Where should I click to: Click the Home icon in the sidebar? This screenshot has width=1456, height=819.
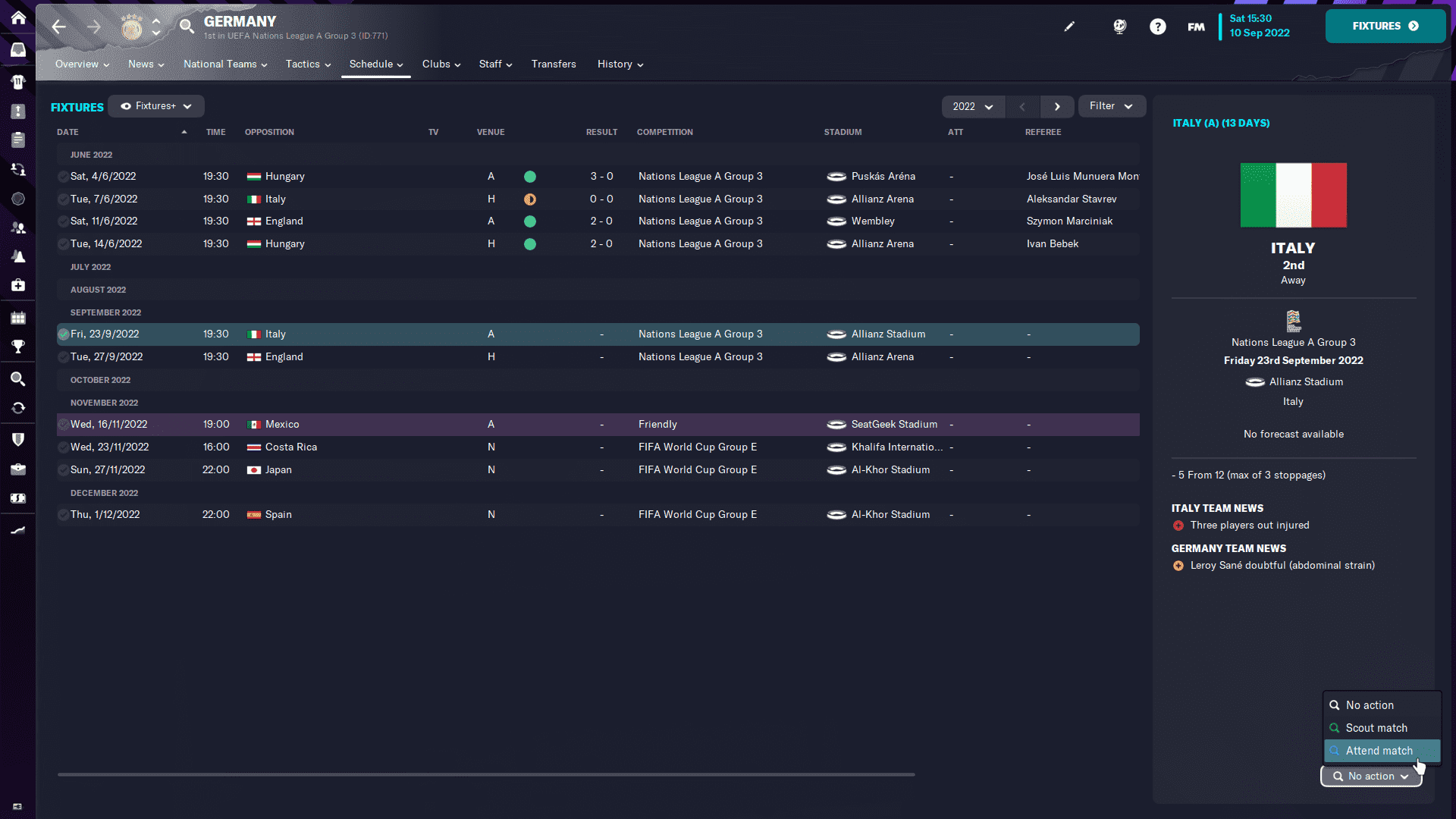point(18,17)
